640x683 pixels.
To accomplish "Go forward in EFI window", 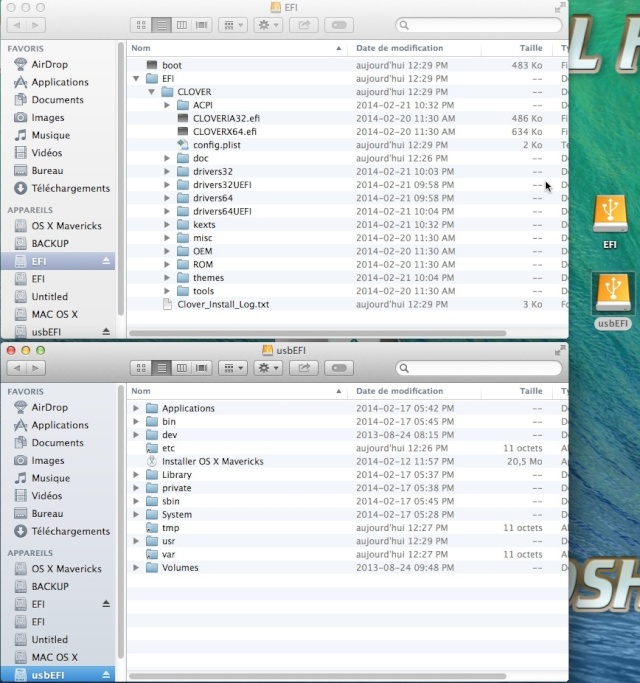I will point(36,25).
